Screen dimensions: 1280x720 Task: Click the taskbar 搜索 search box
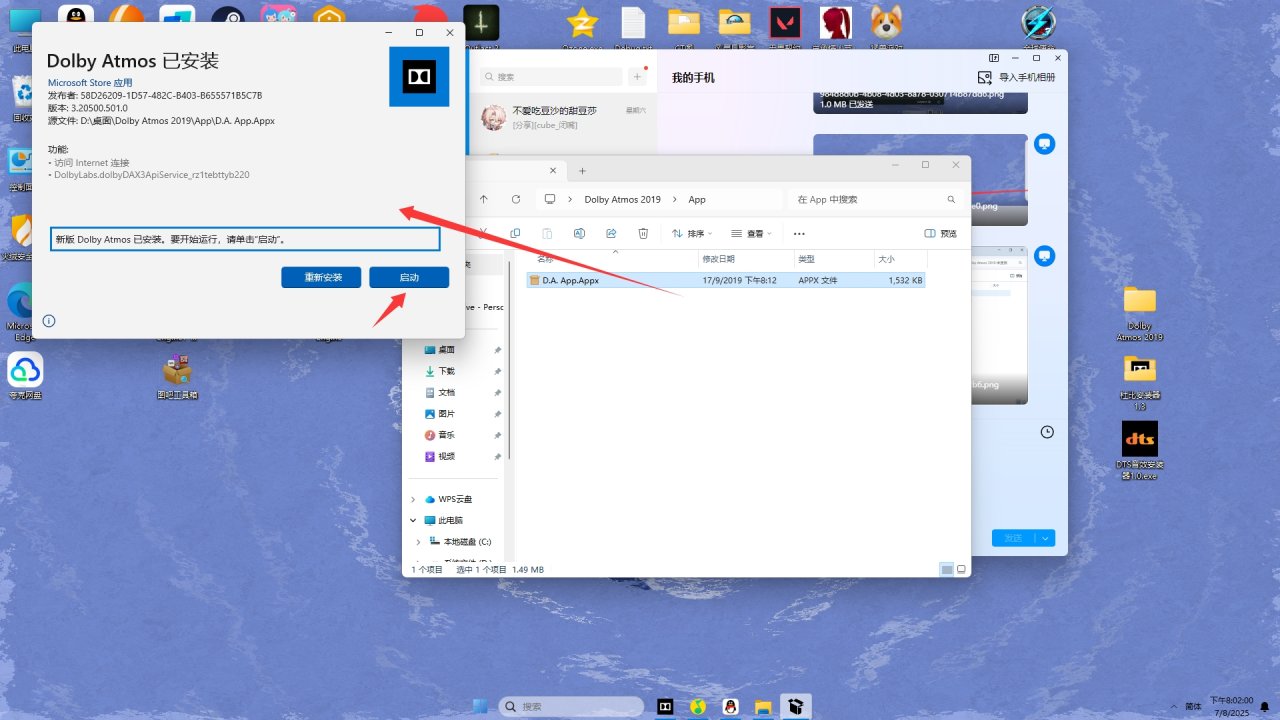(571, 707)
